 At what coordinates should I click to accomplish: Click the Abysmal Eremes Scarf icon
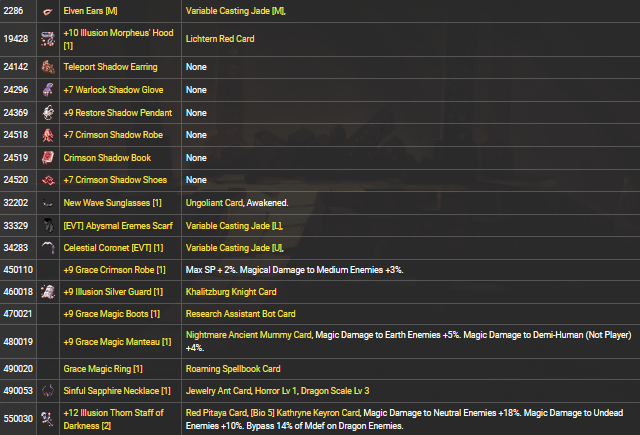click(48, 225)
